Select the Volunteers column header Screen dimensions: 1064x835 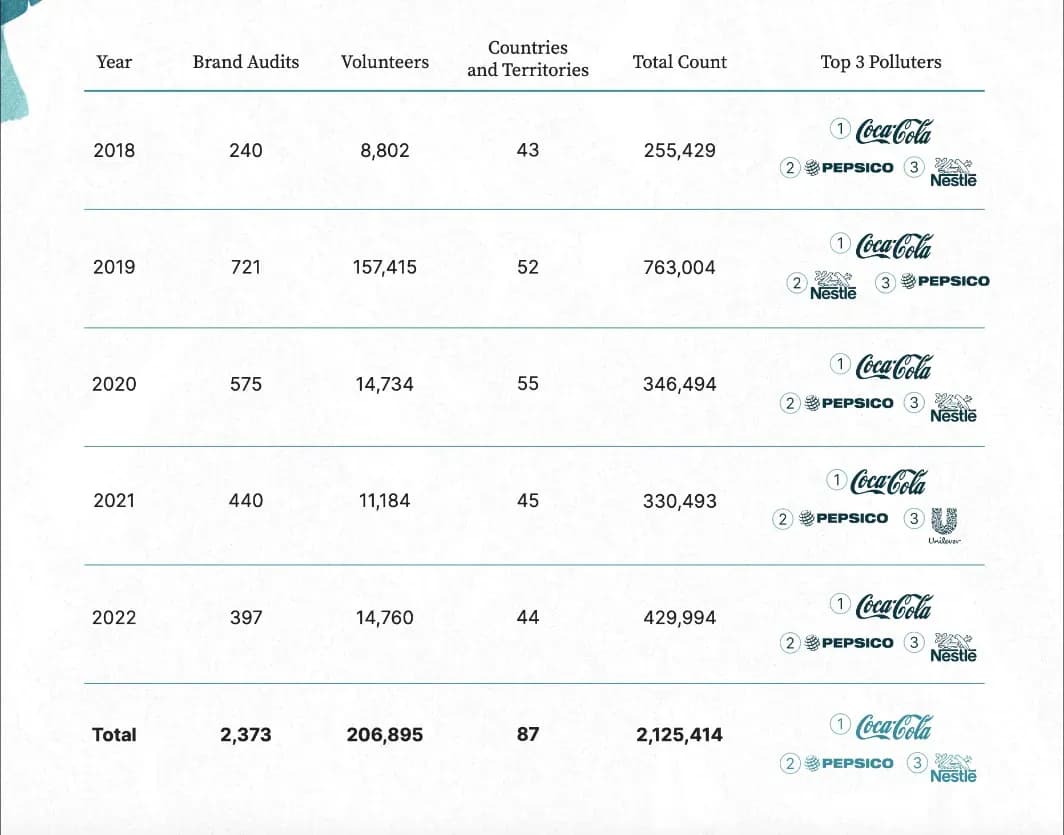pyautogui.click(x=385, y=62)
